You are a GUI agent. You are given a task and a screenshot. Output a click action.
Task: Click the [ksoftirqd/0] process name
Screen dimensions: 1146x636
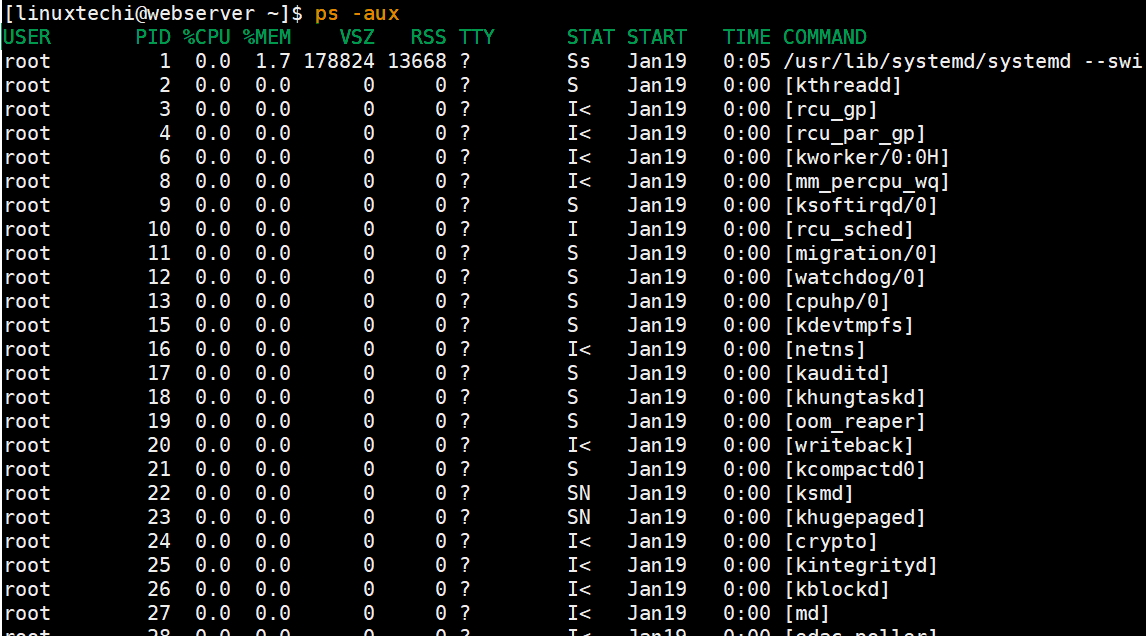coord(860,205)
